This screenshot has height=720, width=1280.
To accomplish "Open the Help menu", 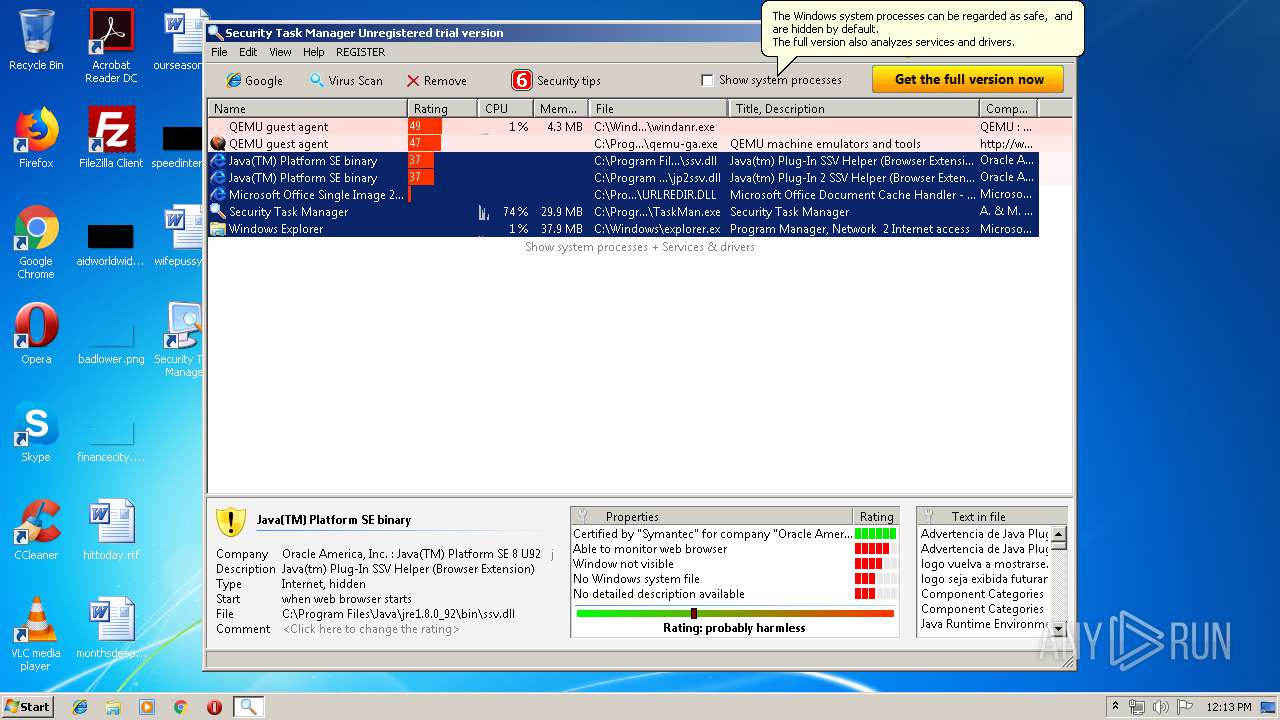I will [x=314, y=52].
